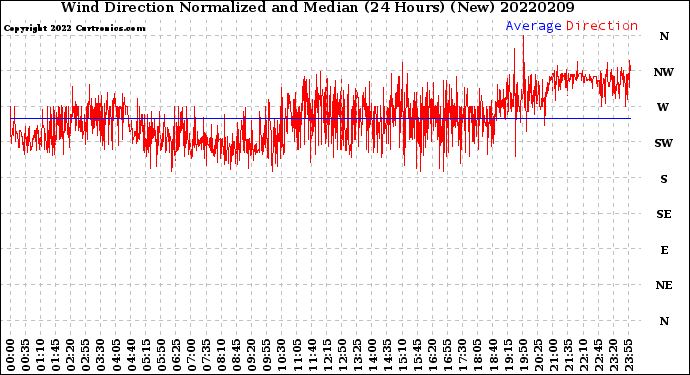
Task: Click the 14:35 time axis label
Action: (387, 355)
